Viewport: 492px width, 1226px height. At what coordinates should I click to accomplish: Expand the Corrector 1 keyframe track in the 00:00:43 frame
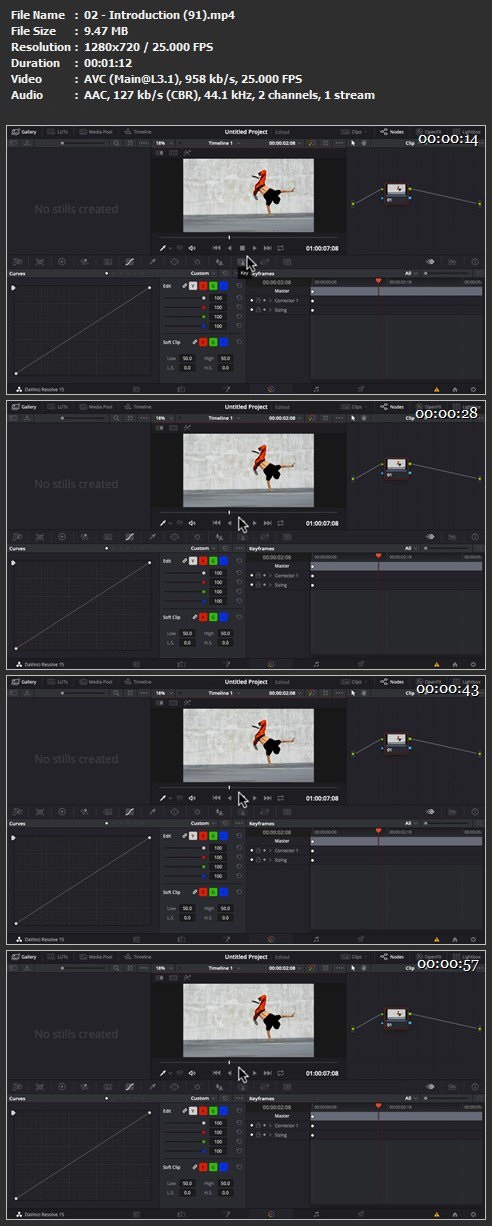pos(269,850)
